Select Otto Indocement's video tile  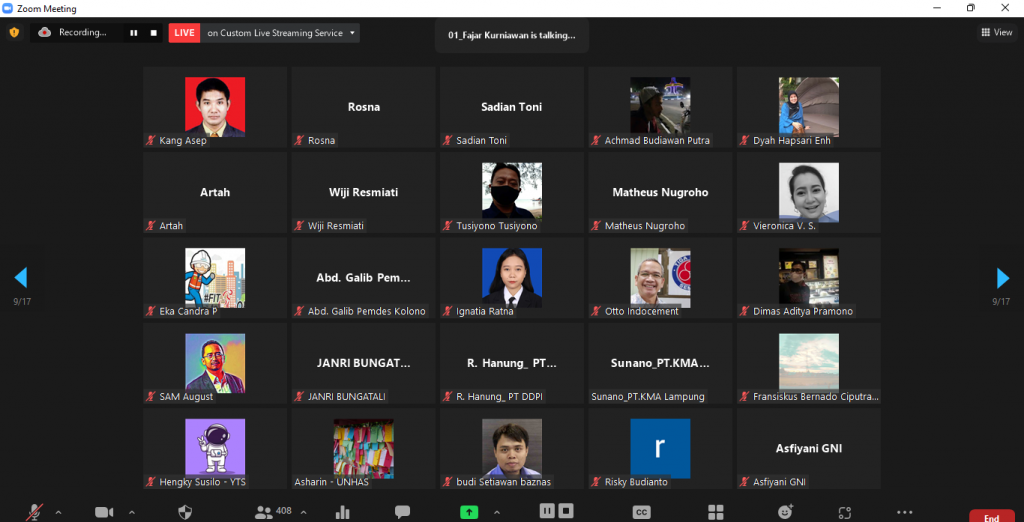click(x=660, y=277)
